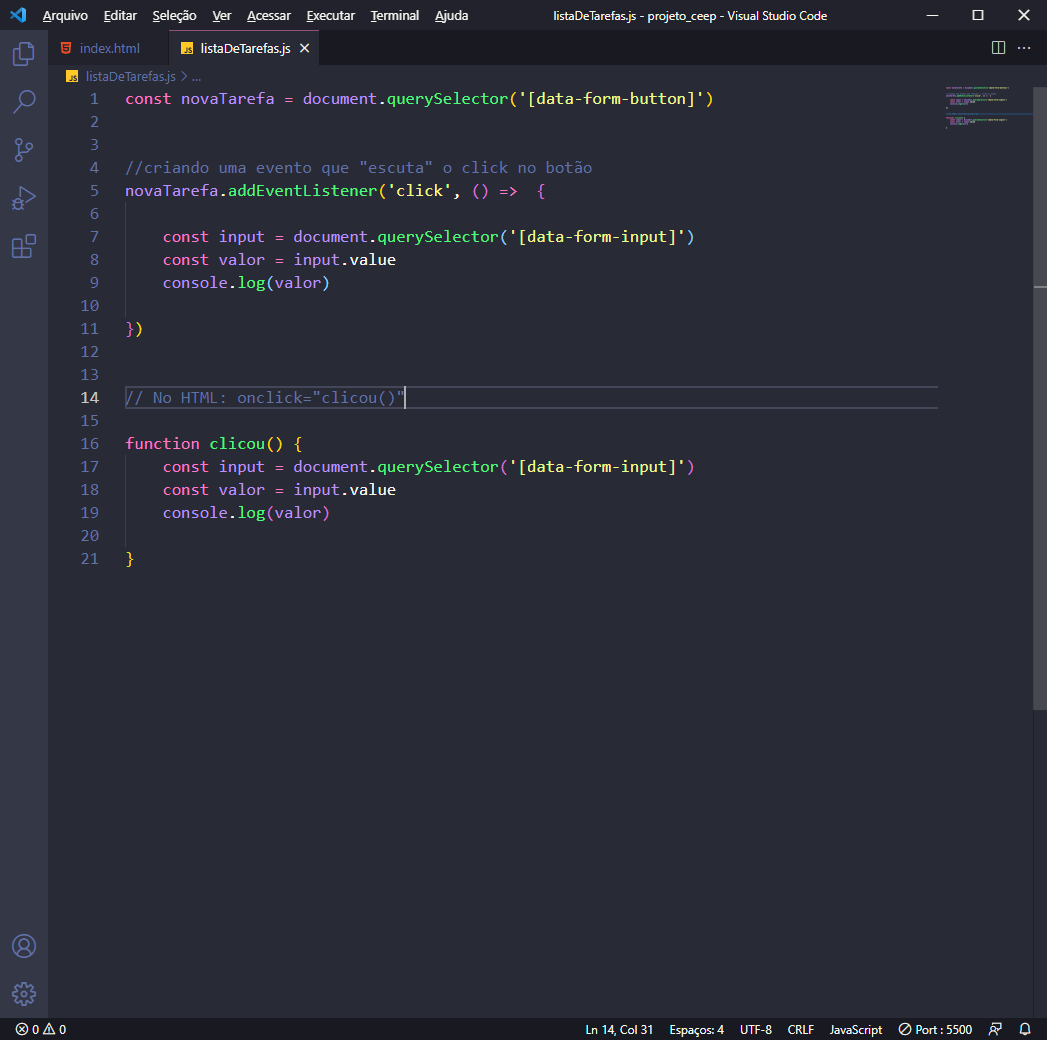Click the Ln 14, Col 31 indicator
This screenshot has width=1047, height=1040.
619,1029
